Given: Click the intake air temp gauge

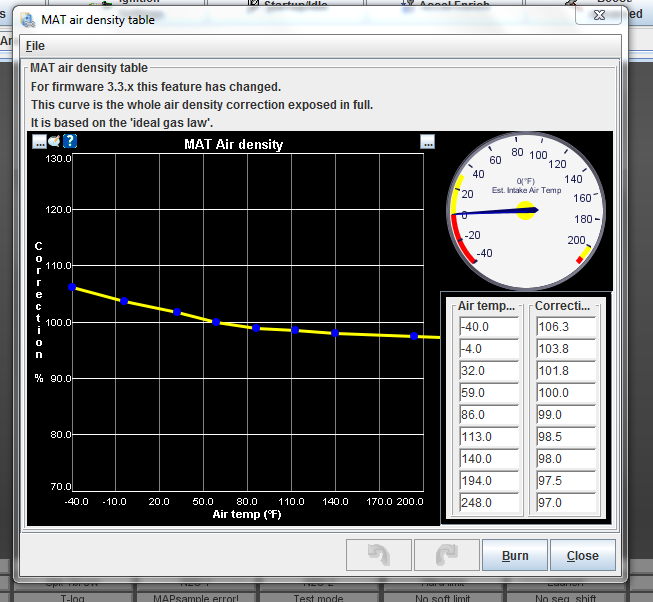Looking at the screenshot, I should (x=524, y=209).
